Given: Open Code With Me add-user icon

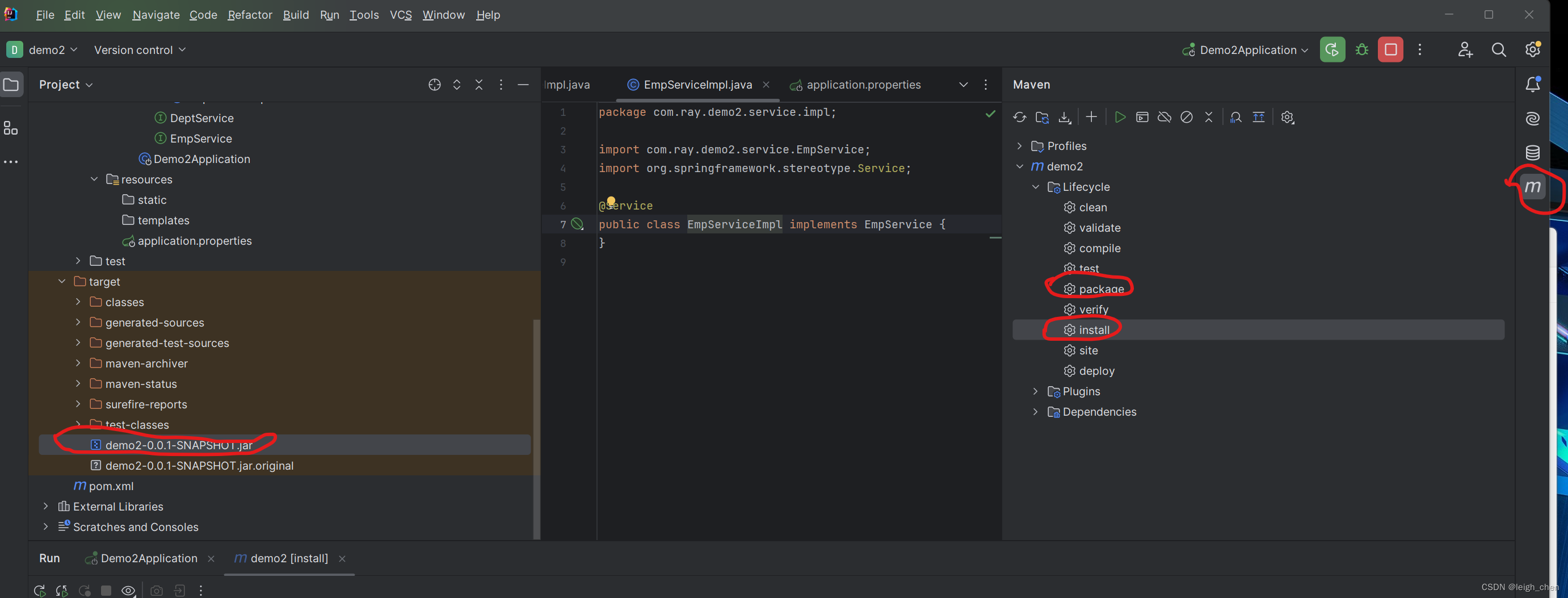Looking at the screenshot, I should pyautogui.click(x=1465, y=50).
